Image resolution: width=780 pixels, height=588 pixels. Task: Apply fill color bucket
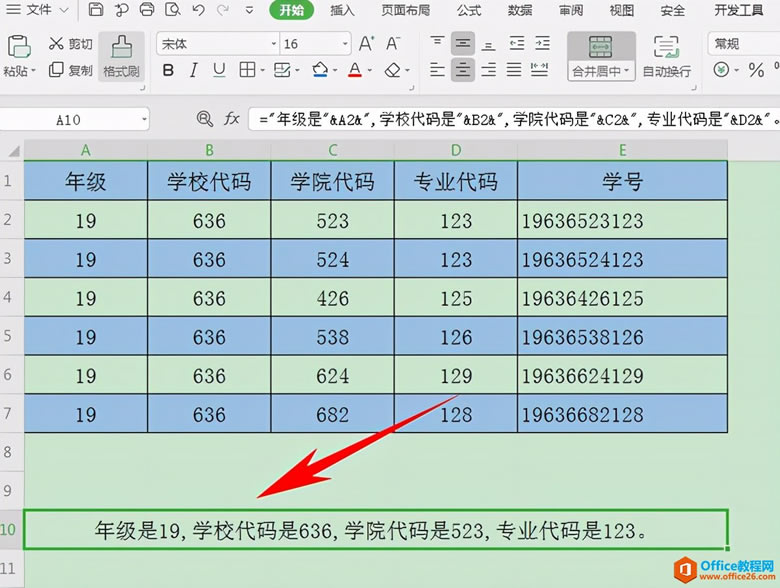pyautogui.click(x=320, y=70)
